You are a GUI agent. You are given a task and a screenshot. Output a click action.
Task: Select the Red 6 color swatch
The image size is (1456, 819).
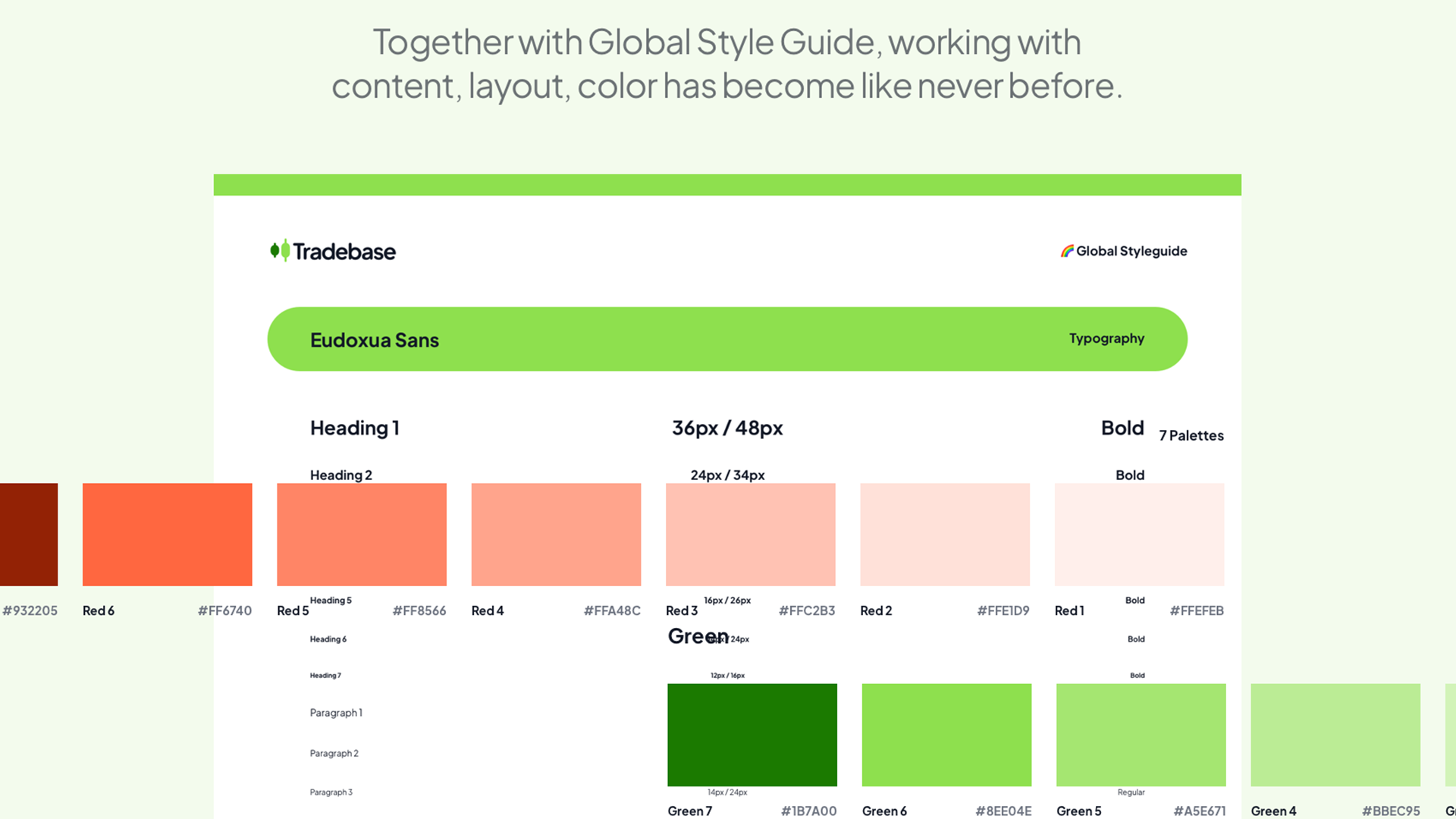coord(167,535)
